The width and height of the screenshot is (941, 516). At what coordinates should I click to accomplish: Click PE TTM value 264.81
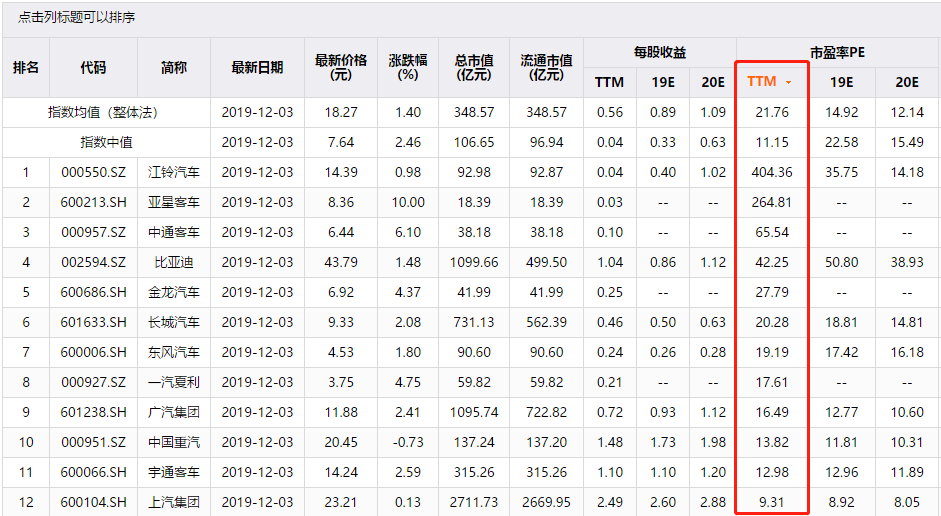point(772,202)
